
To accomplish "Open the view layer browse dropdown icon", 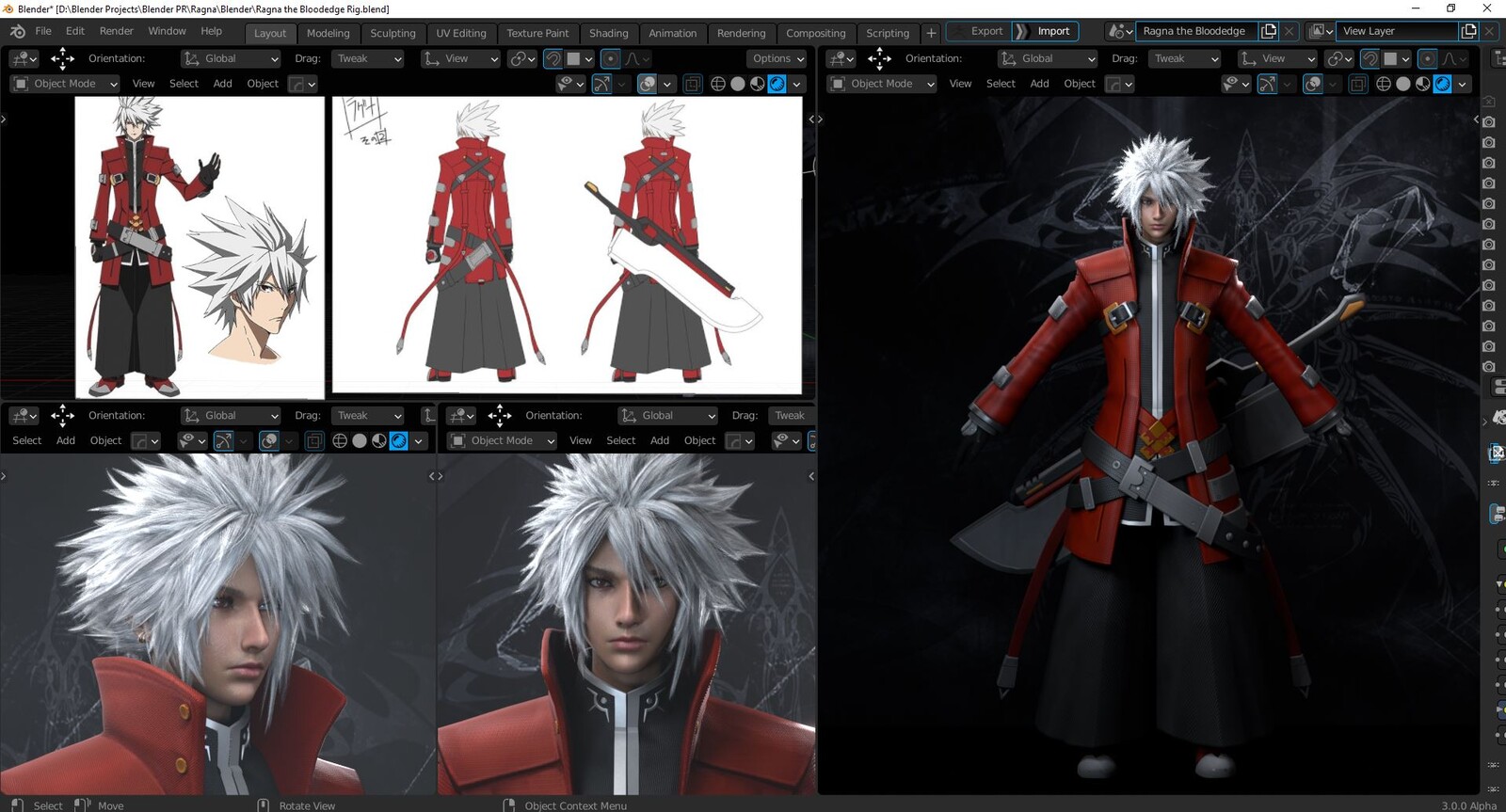I will click(1321, 31).
